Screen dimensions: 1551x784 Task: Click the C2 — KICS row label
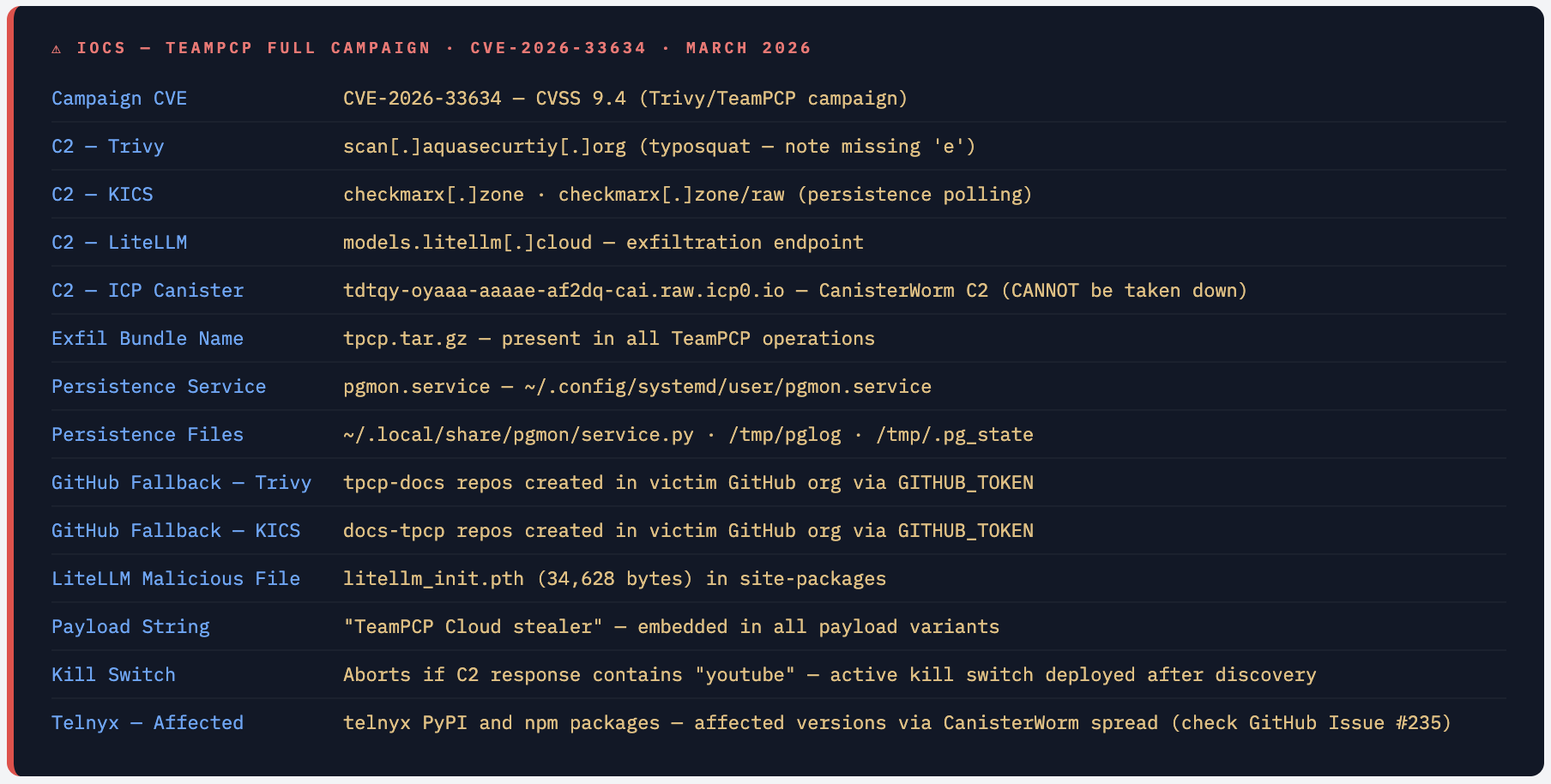tap(102, 195)
